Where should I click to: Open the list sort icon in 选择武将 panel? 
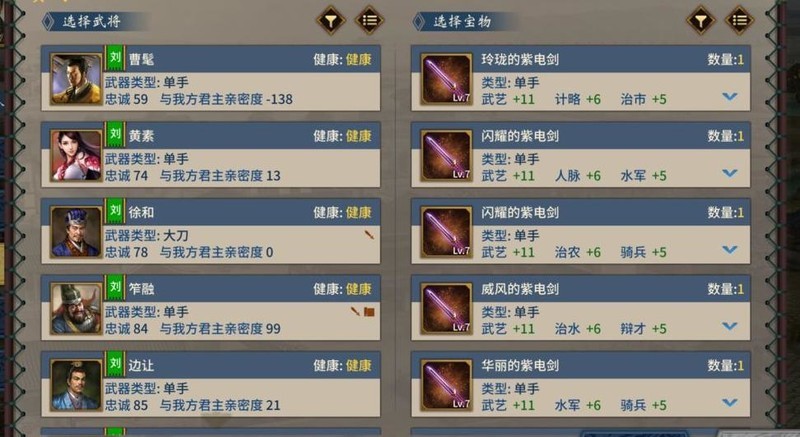tap(369, 20)
